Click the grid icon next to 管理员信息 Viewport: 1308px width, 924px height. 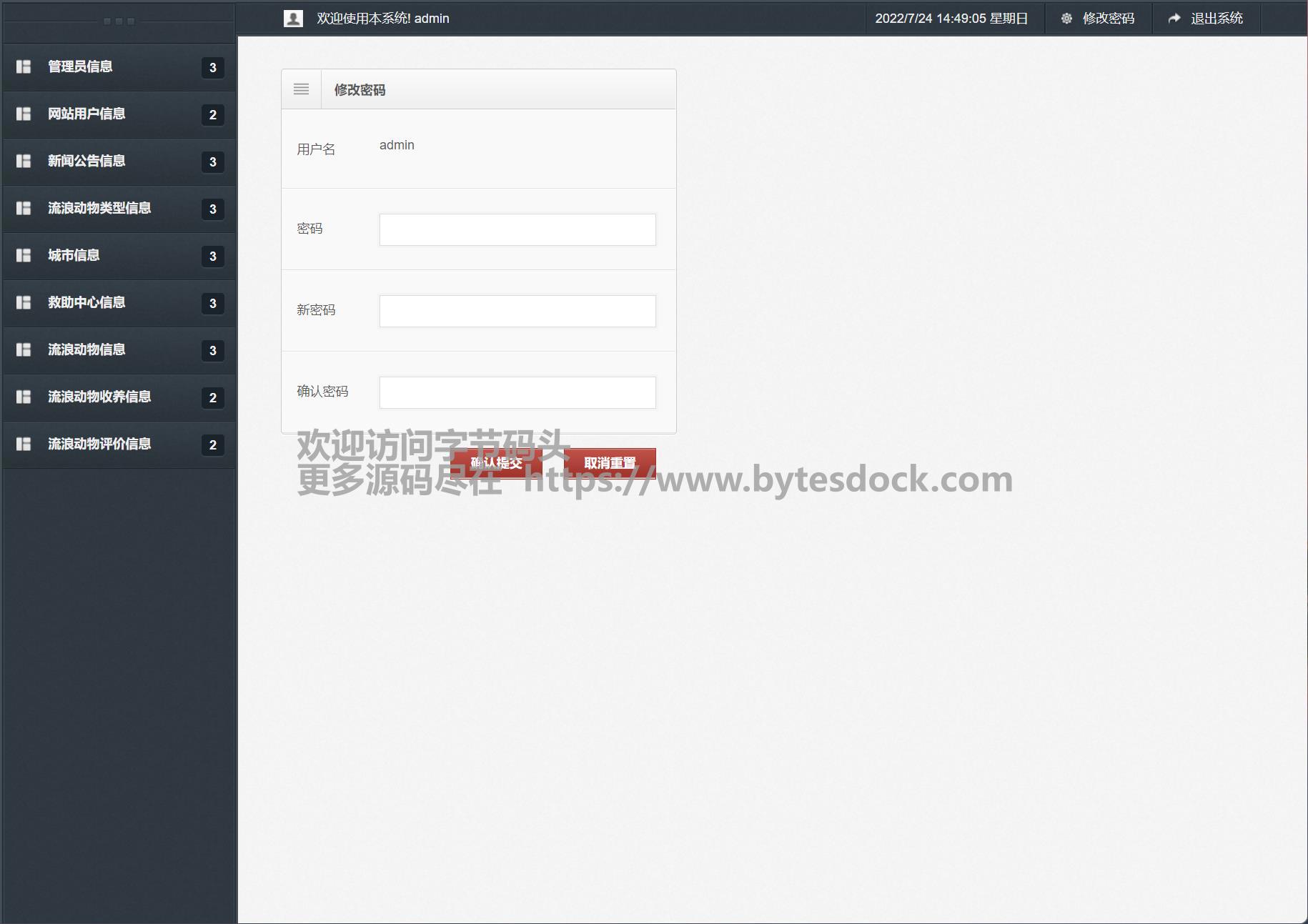(x=24, y=66)
